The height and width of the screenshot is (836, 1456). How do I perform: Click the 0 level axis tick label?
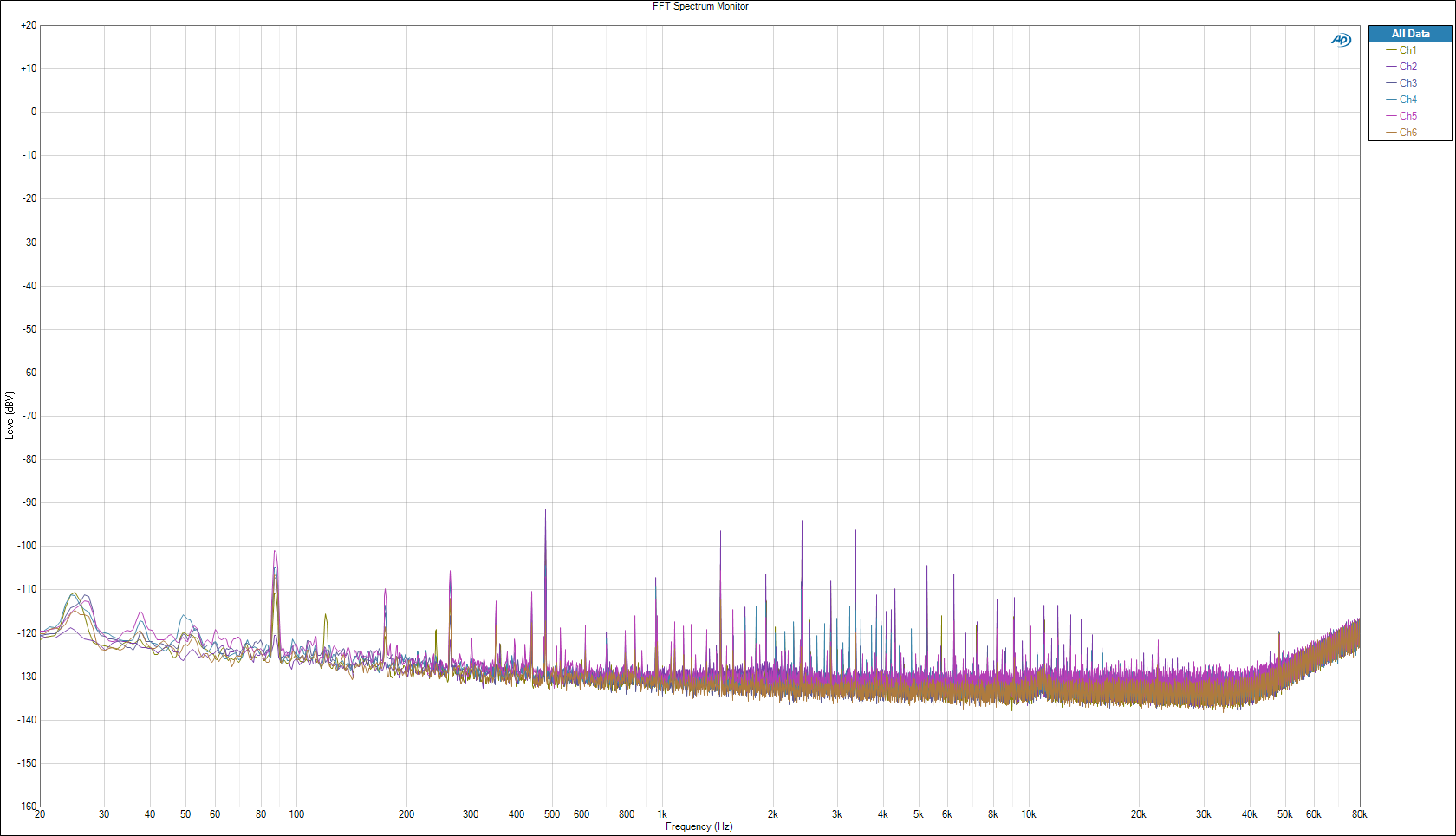click(x=34, y=112)
